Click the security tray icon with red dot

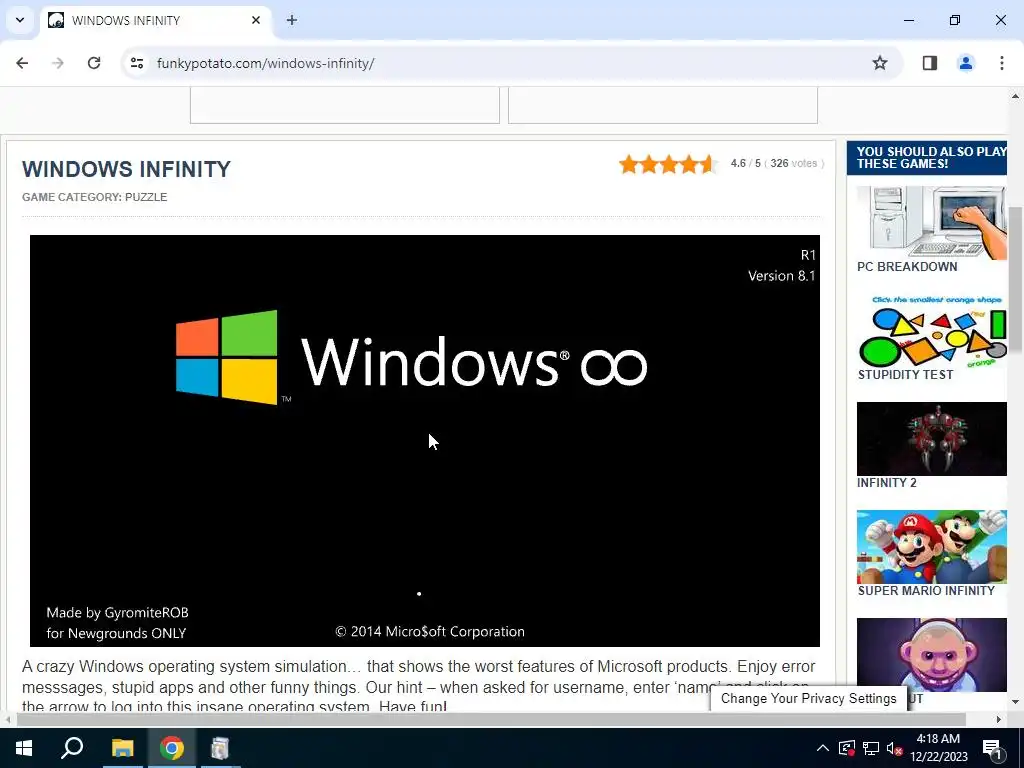pyautogui.click(x=846, y=748)
